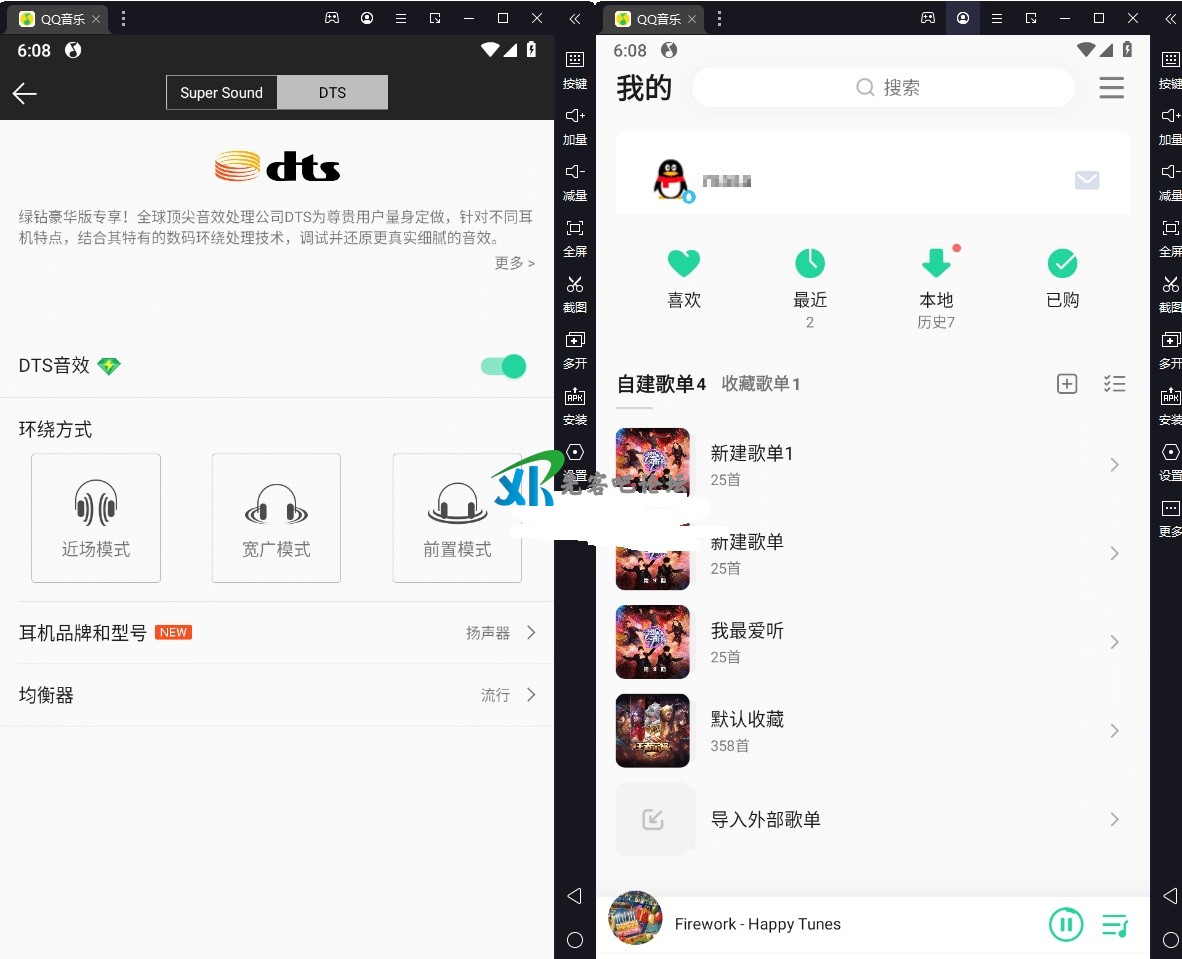This screenshot has height=959, width=1182.
Task: Click the mail message icon
Action: coord(1087,180)
